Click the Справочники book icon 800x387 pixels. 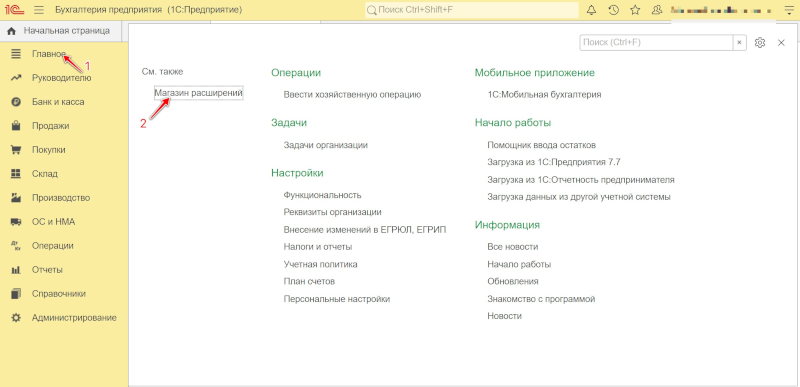tap(16, 294)
